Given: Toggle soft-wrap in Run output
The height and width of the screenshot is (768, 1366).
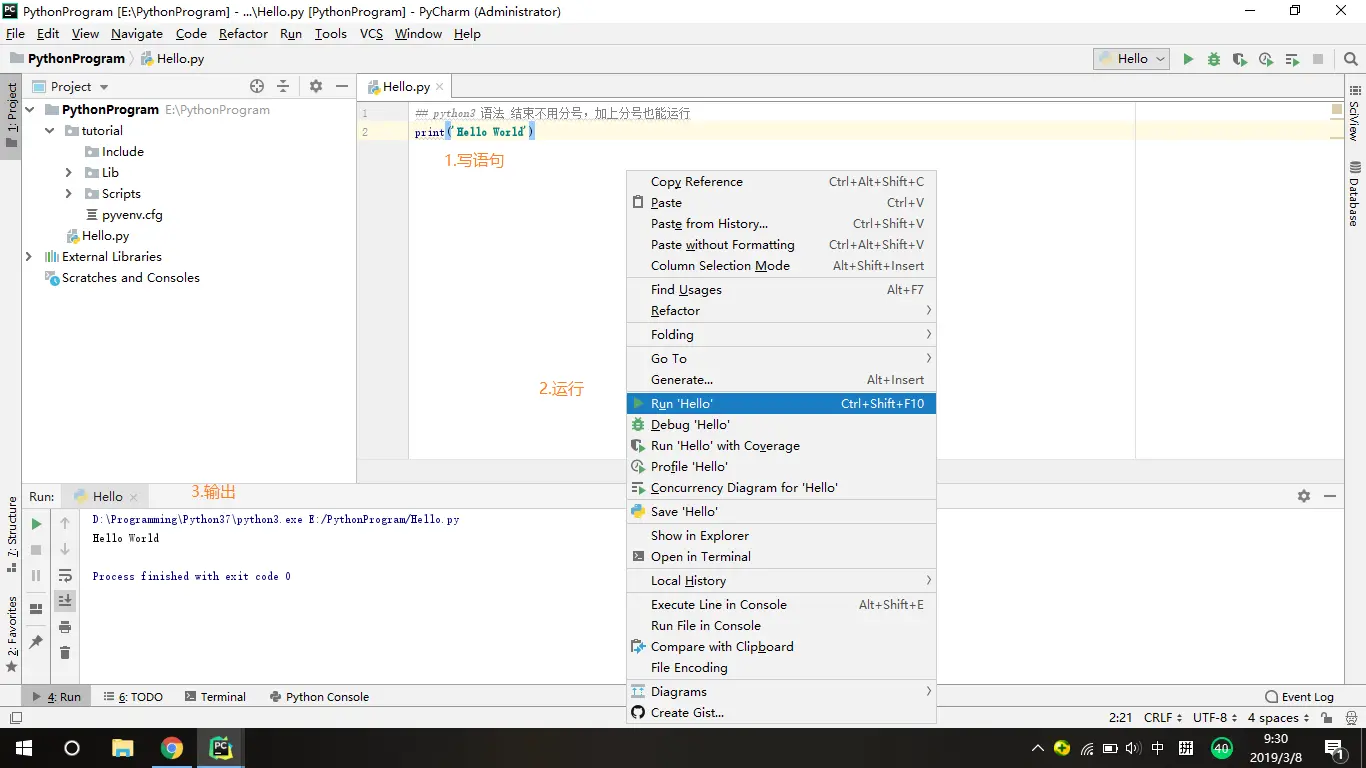Looking at the screenshot, I should pyautogui.click(x=65, y=575).
